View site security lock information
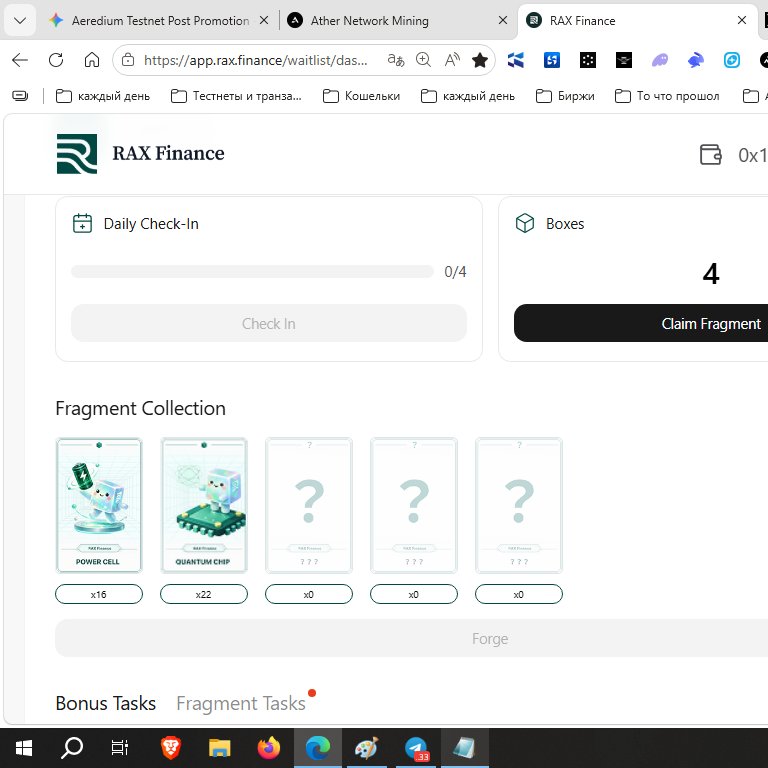This screenshot has width=768, height=768. (128, 60)
